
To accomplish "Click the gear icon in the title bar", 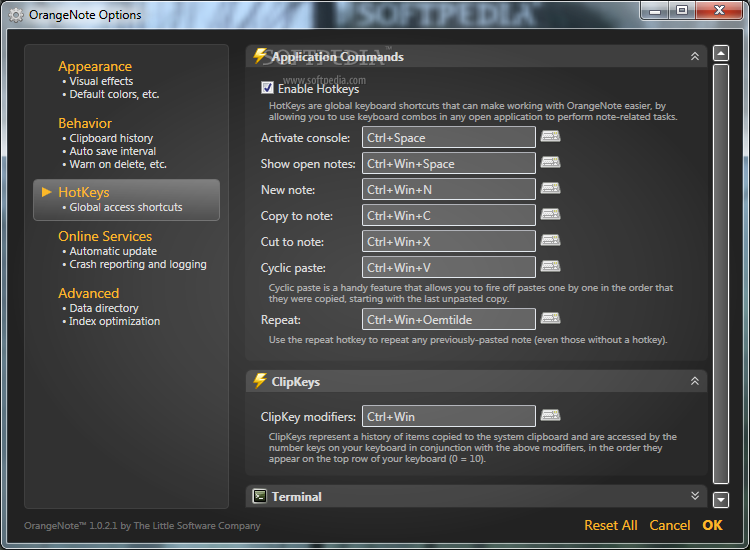I will click(x=16, y=15).
